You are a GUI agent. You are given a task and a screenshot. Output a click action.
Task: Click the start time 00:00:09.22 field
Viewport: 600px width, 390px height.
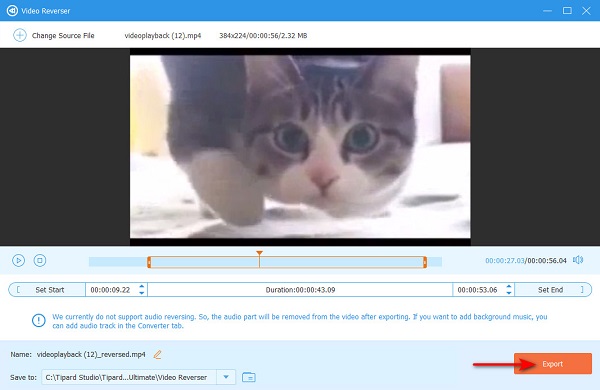tap(111, 290)
